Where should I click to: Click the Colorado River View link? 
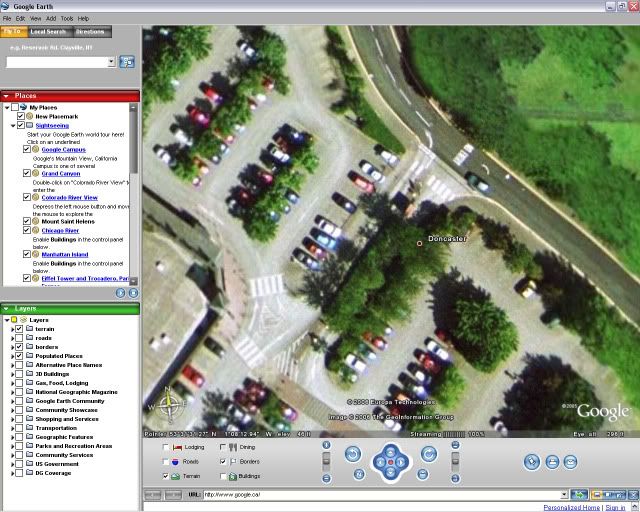click(69, 198)
